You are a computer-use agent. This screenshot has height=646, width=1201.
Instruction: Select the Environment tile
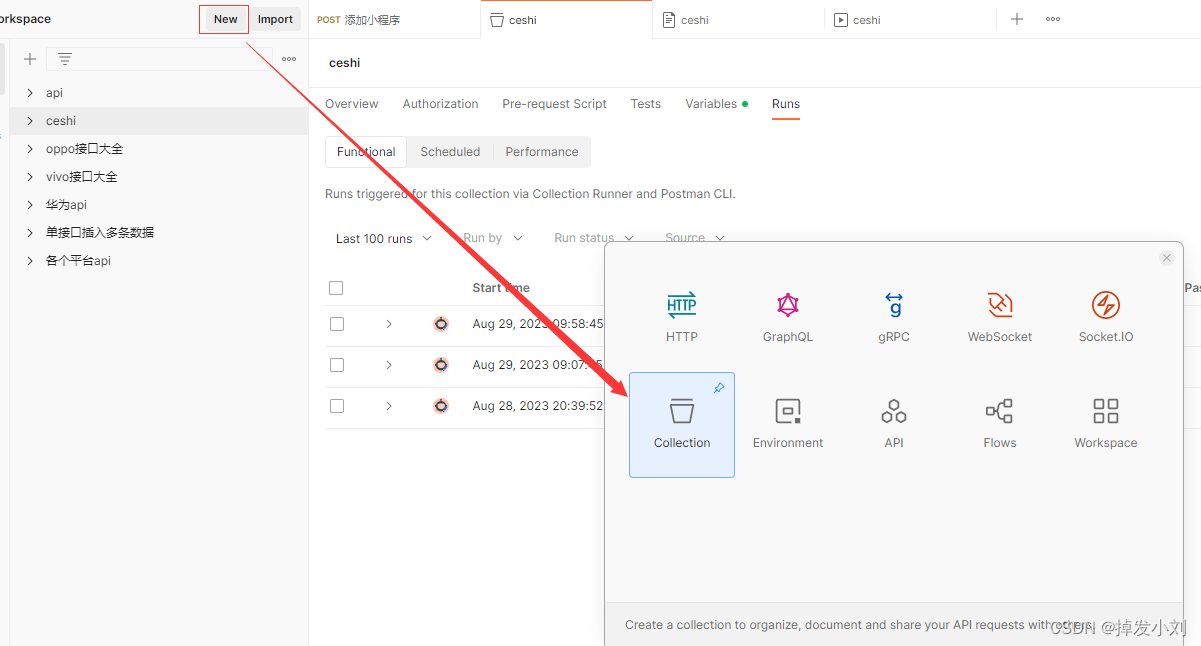pos(788,425)
